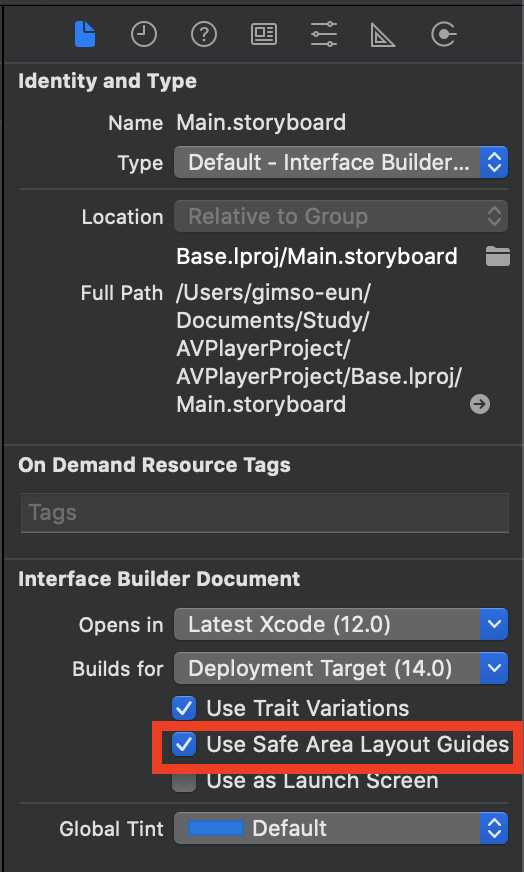This screenshot has width=524, height=872.
Task: Reveal full path in Finder arrow
Action: pyautogui.click(x=479, y=404)
